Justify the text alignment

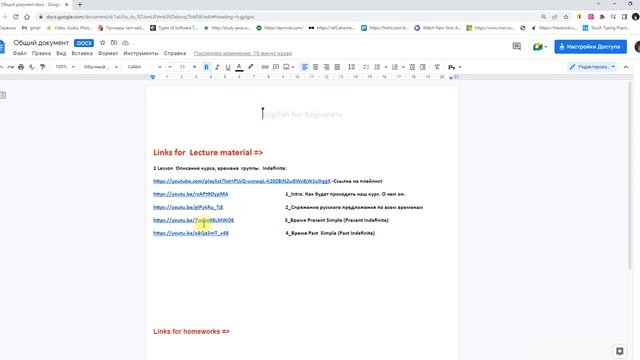[337, 67]
